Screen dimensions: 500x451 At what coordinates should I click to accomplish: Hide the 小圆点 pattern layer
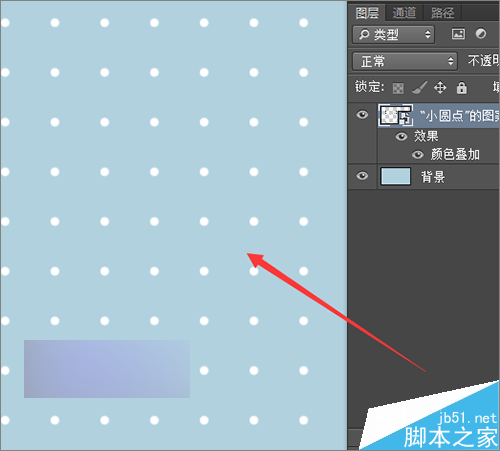tap(362, 115)
